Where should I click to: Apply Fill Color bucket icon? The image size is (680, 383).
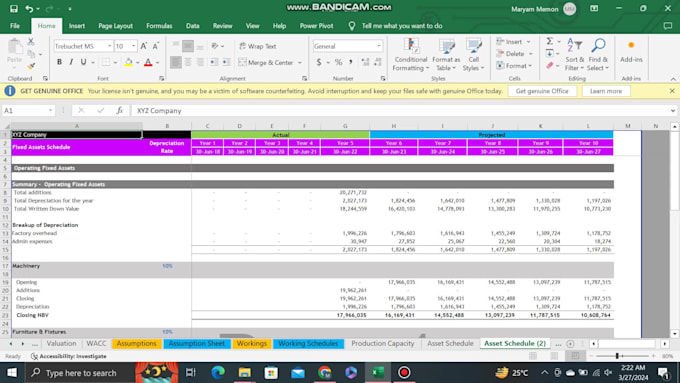pos(128,62)
